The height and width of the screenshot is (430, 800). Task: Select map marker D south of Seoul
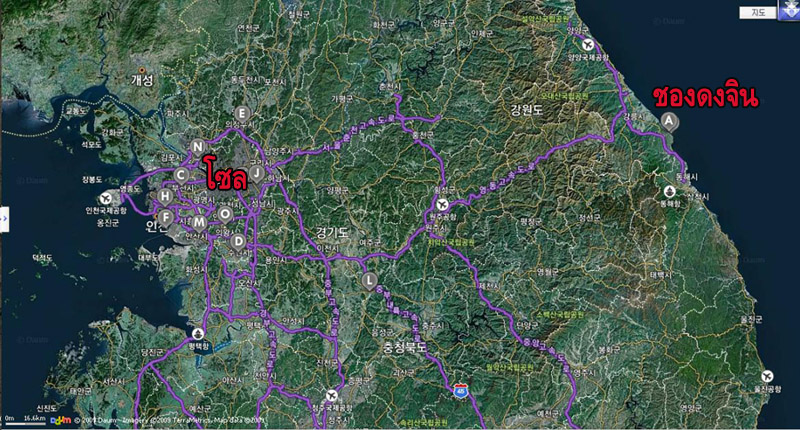tap(238, 241)
